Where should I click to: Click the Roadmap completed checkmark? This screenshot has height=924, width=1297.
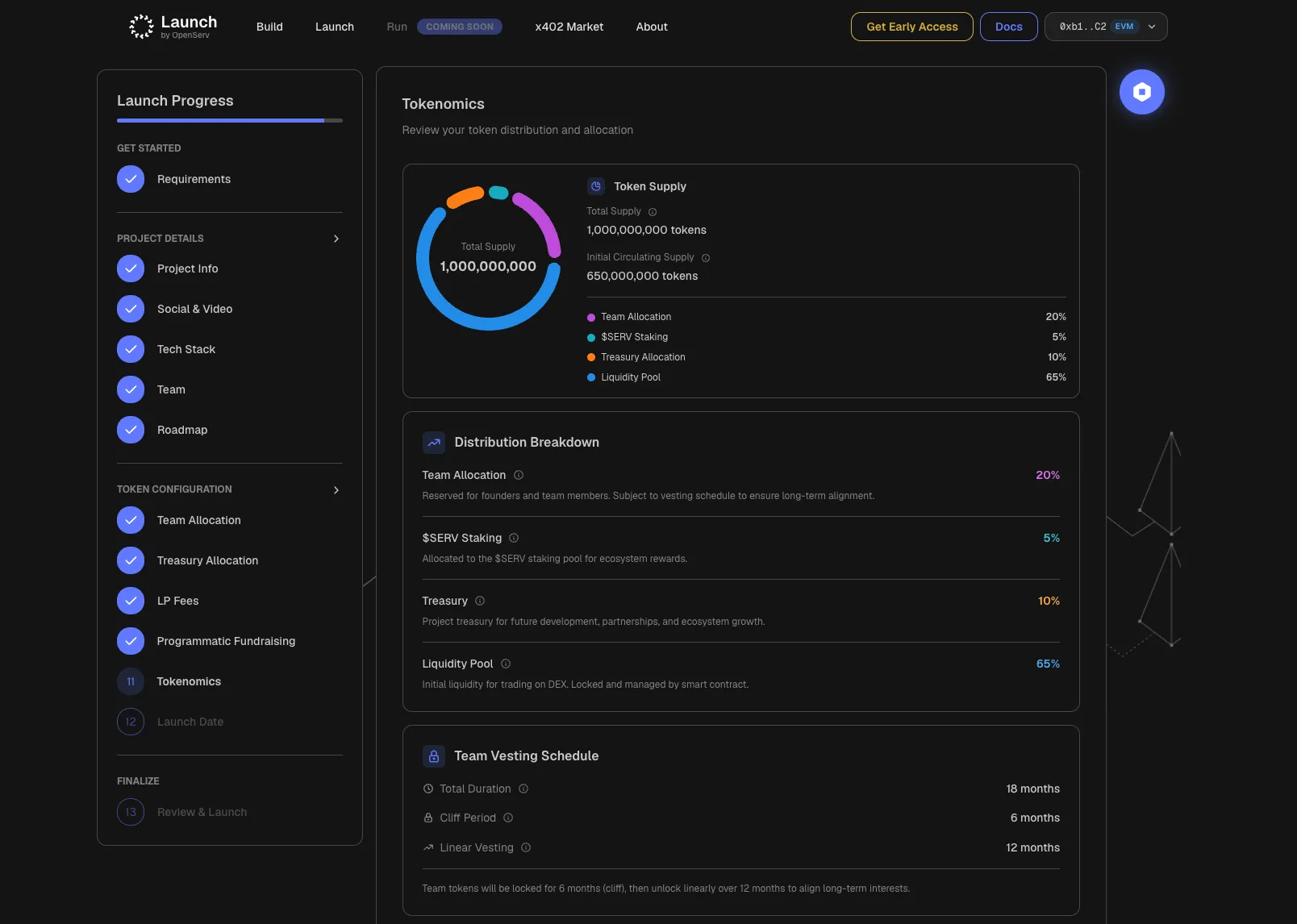(x=131, y=430)
